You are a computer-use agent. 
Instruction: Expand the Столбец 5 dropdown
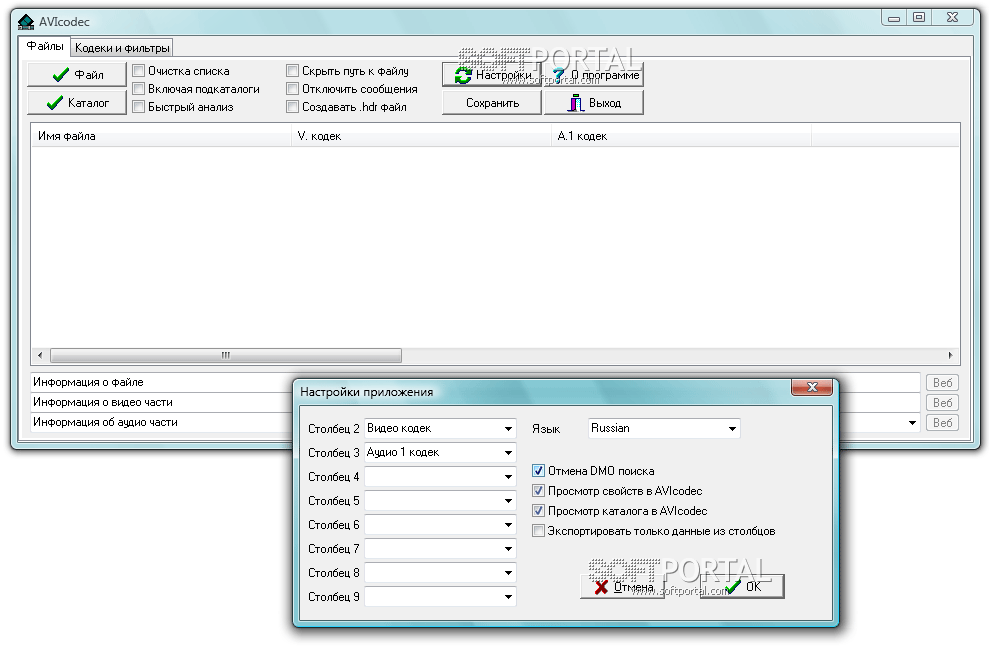(508, 501)
